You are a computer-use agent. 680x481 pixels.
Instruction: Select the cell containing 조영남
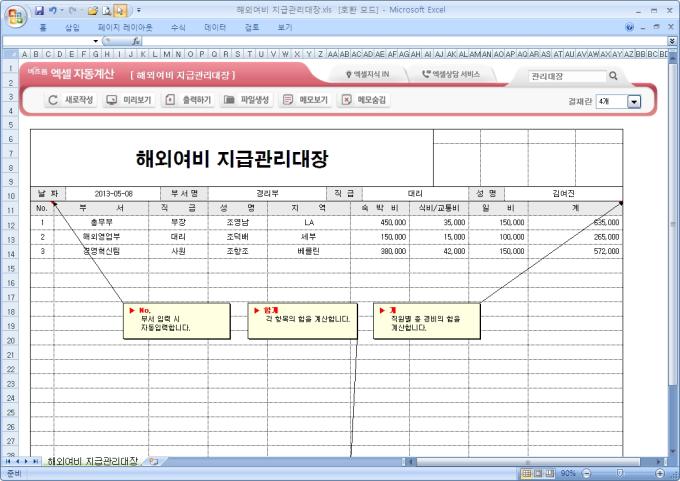238,223
